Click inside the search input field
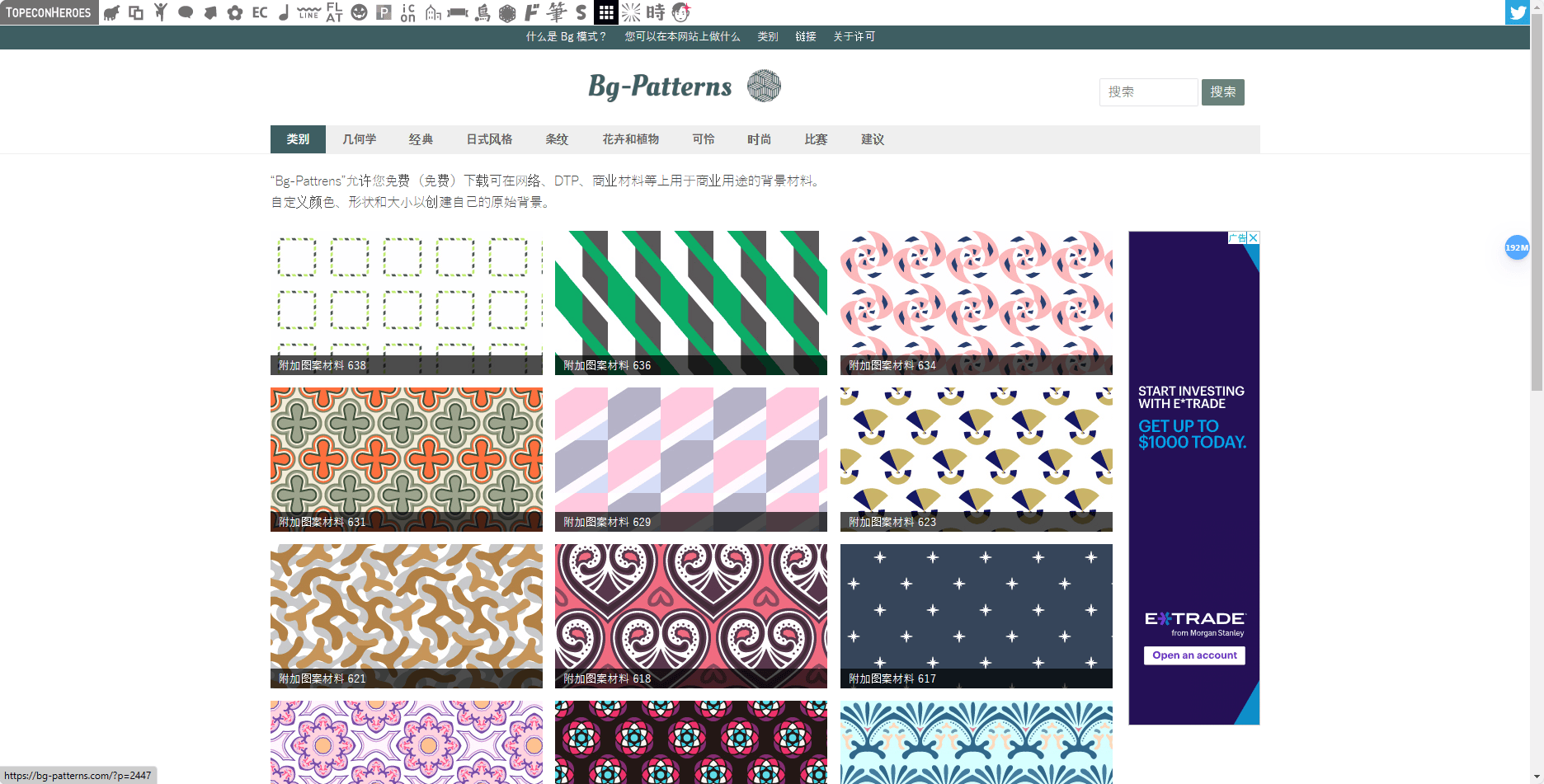1544x784 pixels. [1148, 92]
